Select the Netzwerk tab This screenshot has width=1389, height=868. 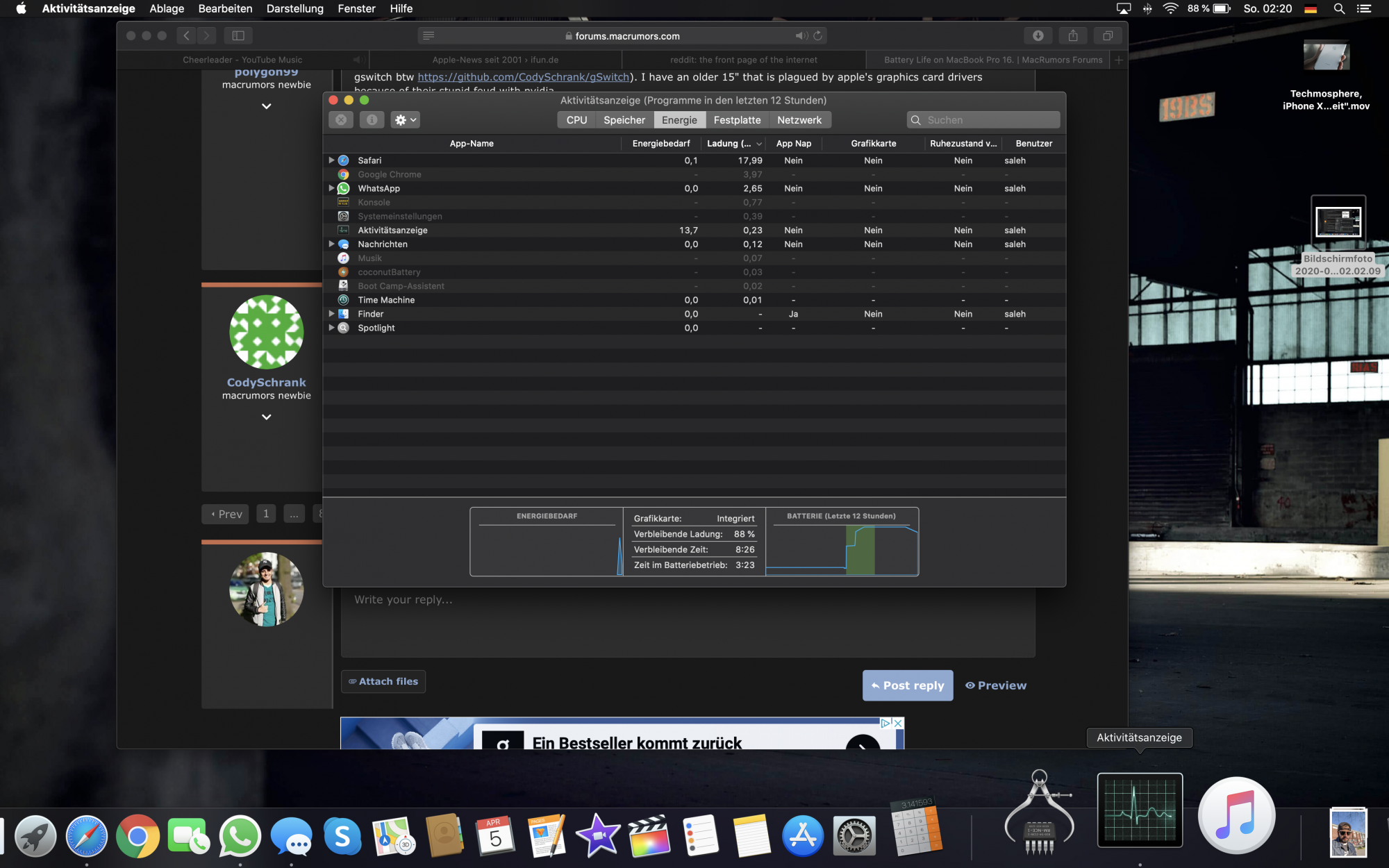pyautogui.click(x=799, y=120)
